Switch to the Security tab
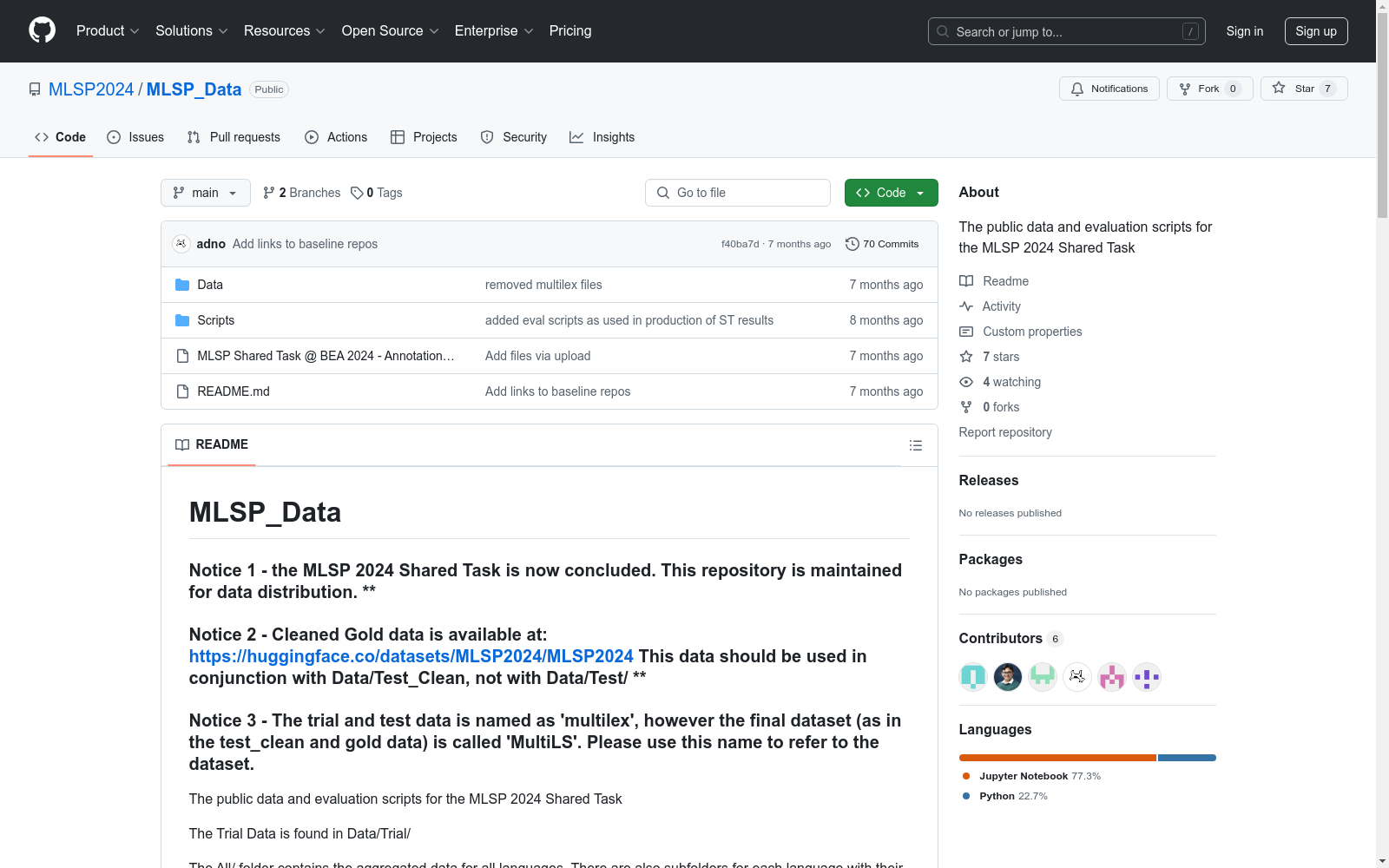 pyautogui.click(x=514, y=137)
